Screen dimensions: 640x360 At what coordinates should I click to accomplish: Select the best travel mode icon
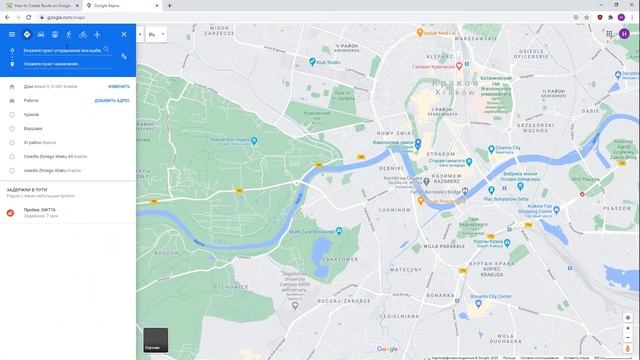tap(27, 35)
